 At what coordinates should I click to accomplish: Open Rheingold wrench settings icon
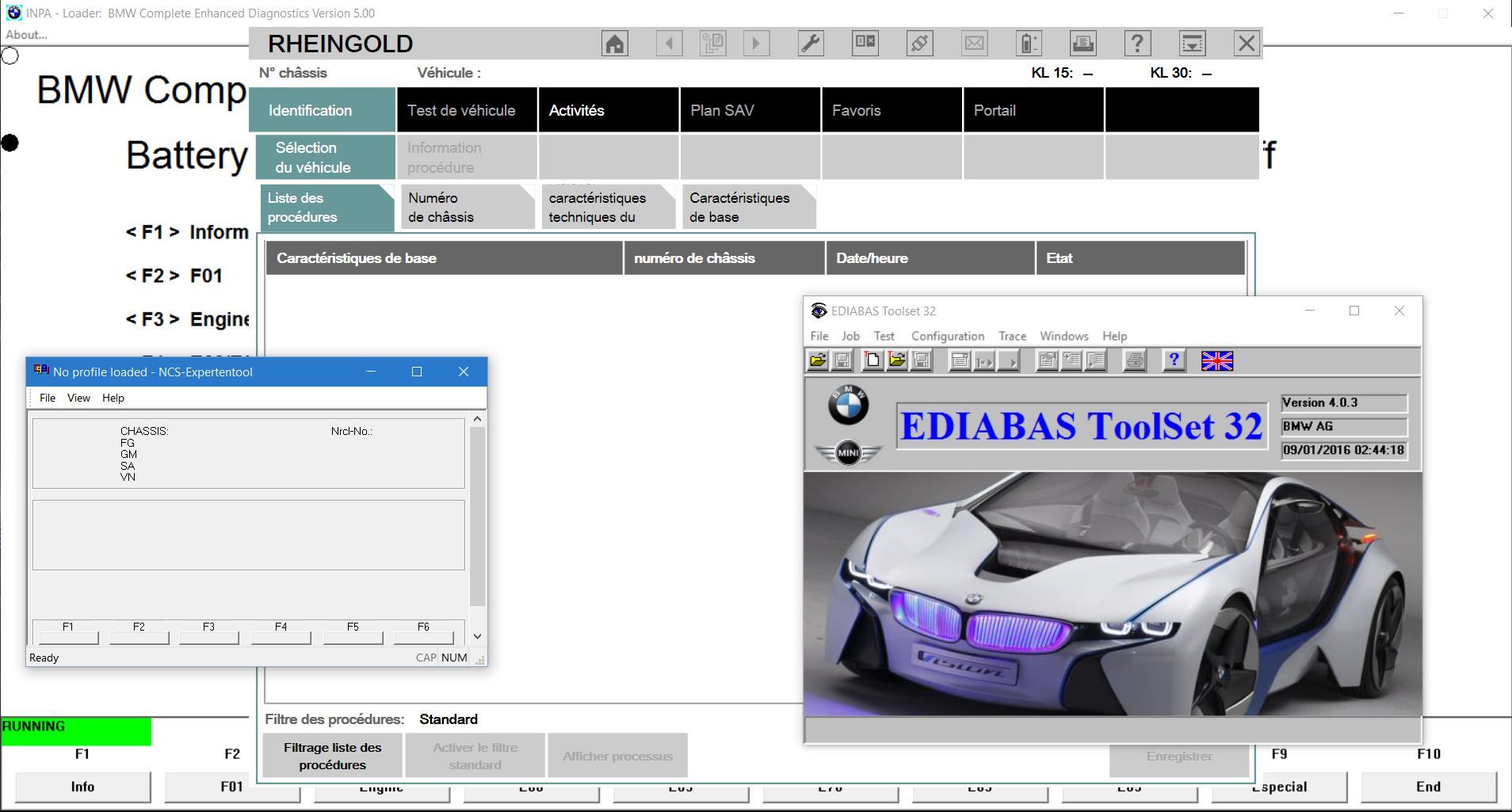pos(811,44)
